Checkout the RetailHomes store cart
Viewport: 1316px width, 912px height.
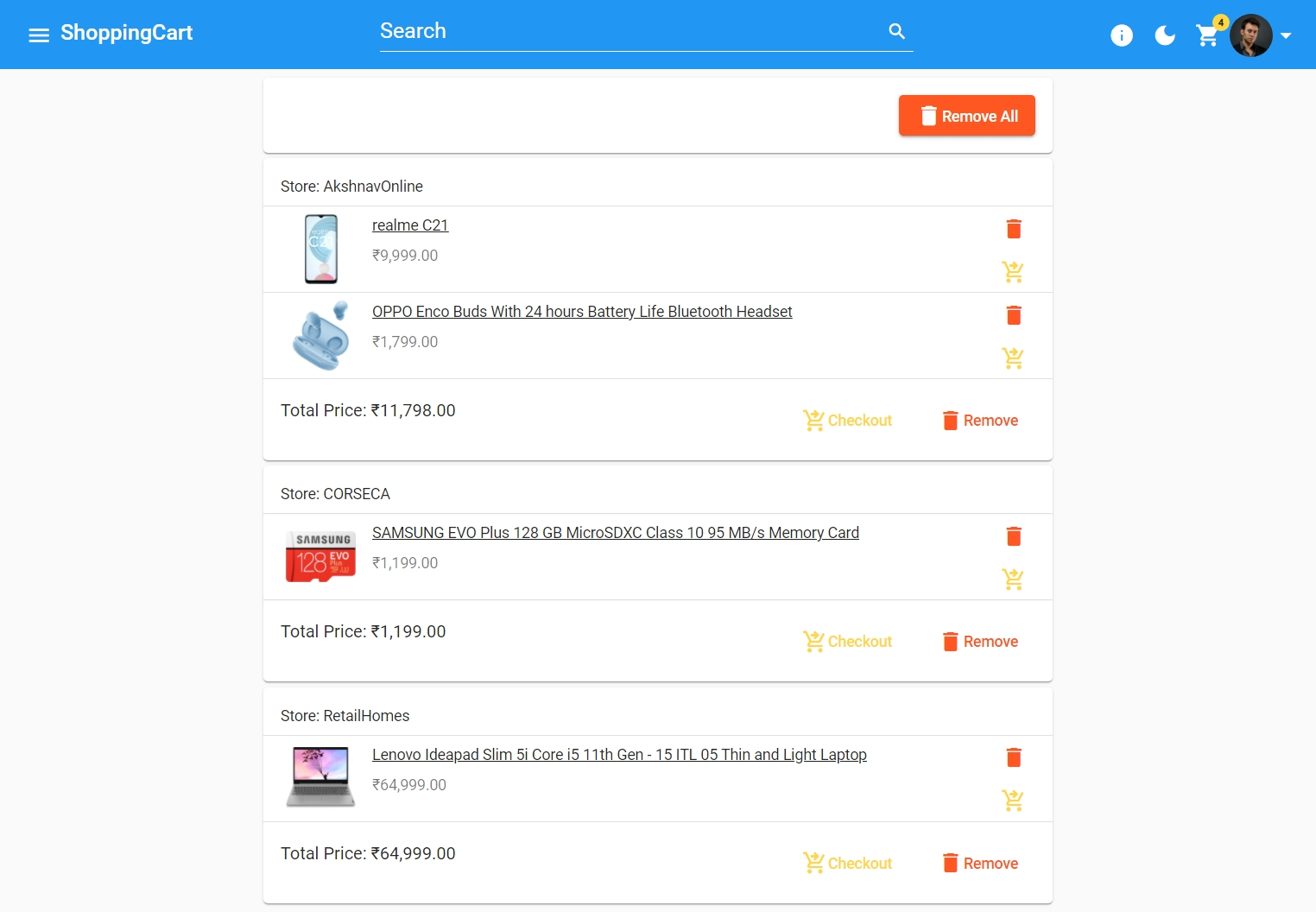click(x=847, y=864)
